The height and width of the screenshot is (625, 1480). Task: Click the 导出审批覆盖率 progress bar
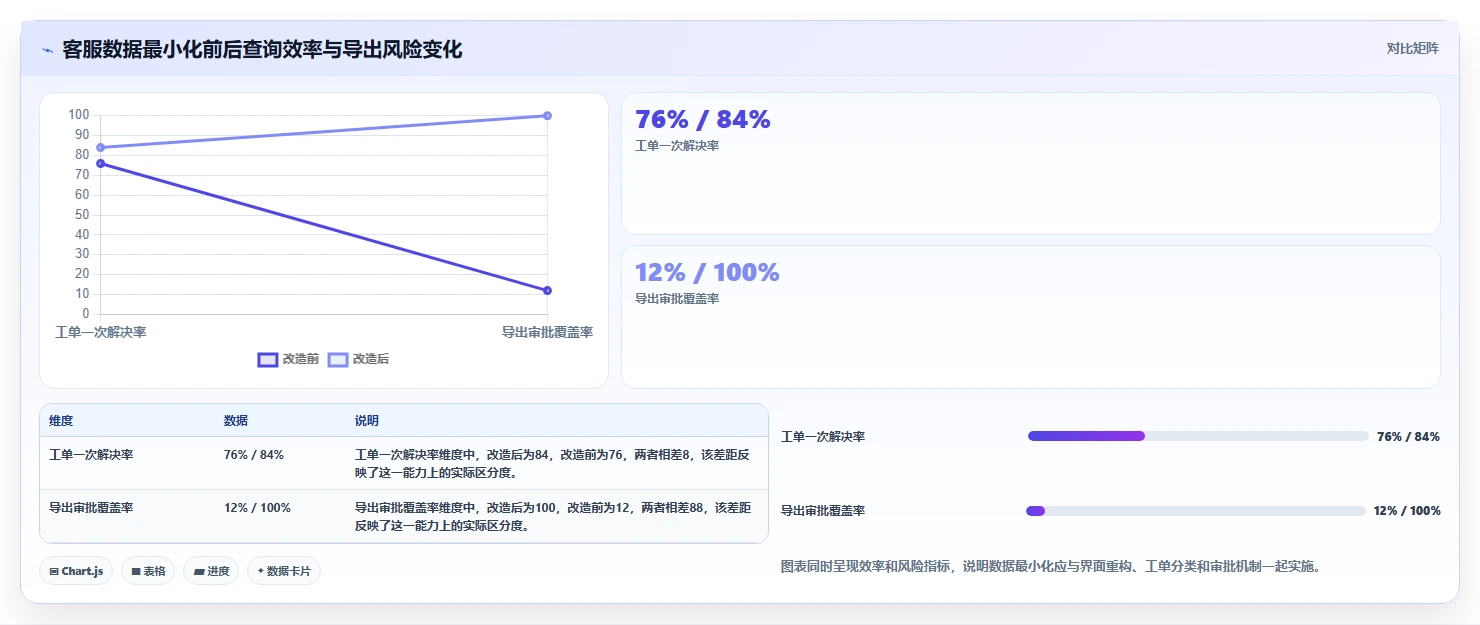tap(1196, 511)
